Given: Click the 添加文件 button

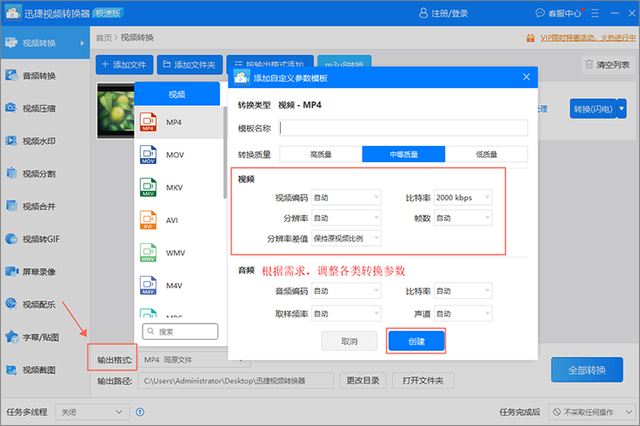Looking at the screenshot, I should 124,64.
